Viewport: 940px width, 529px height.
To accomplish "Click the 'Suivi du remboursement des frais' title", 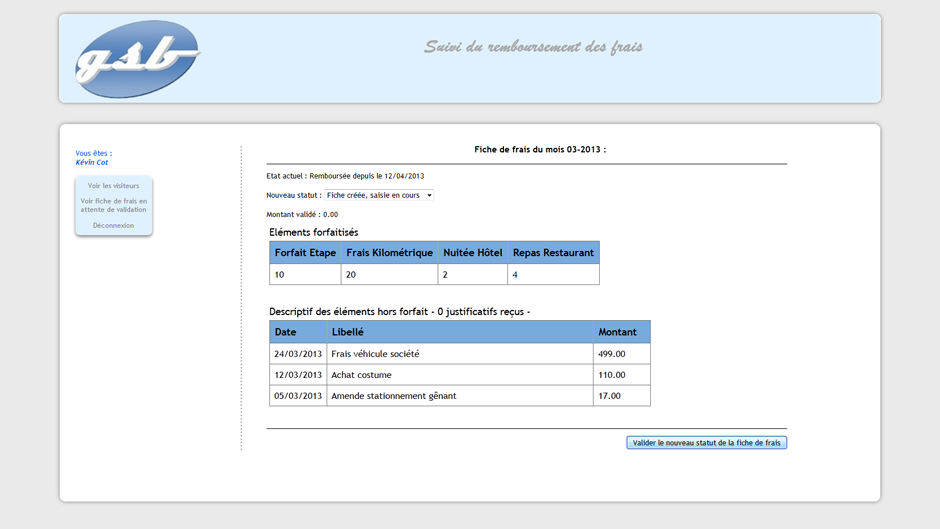I will [533, 47].
